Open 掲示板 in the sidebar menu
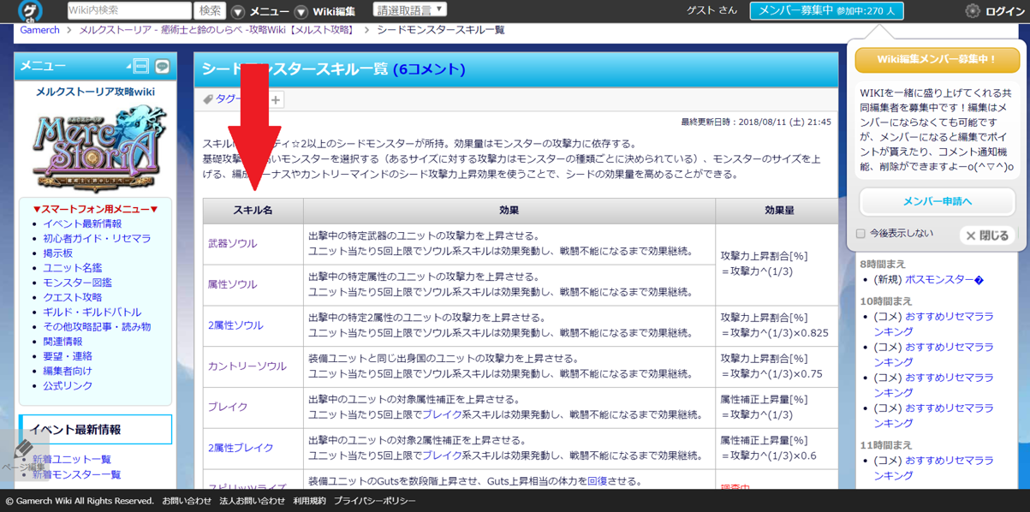 pos(58,253)
